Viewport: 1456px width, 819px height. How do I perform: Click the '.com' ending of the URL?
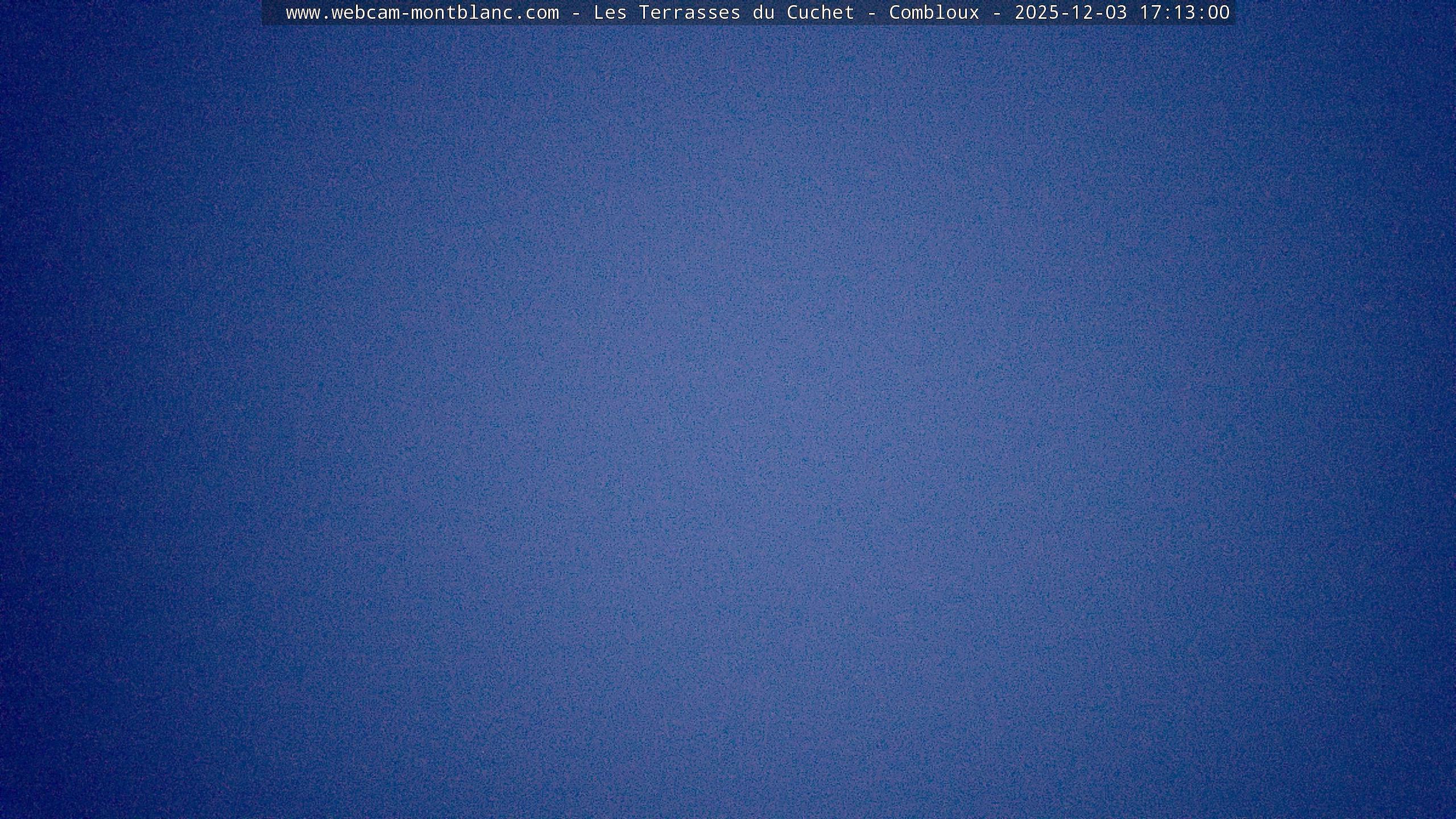537,13
